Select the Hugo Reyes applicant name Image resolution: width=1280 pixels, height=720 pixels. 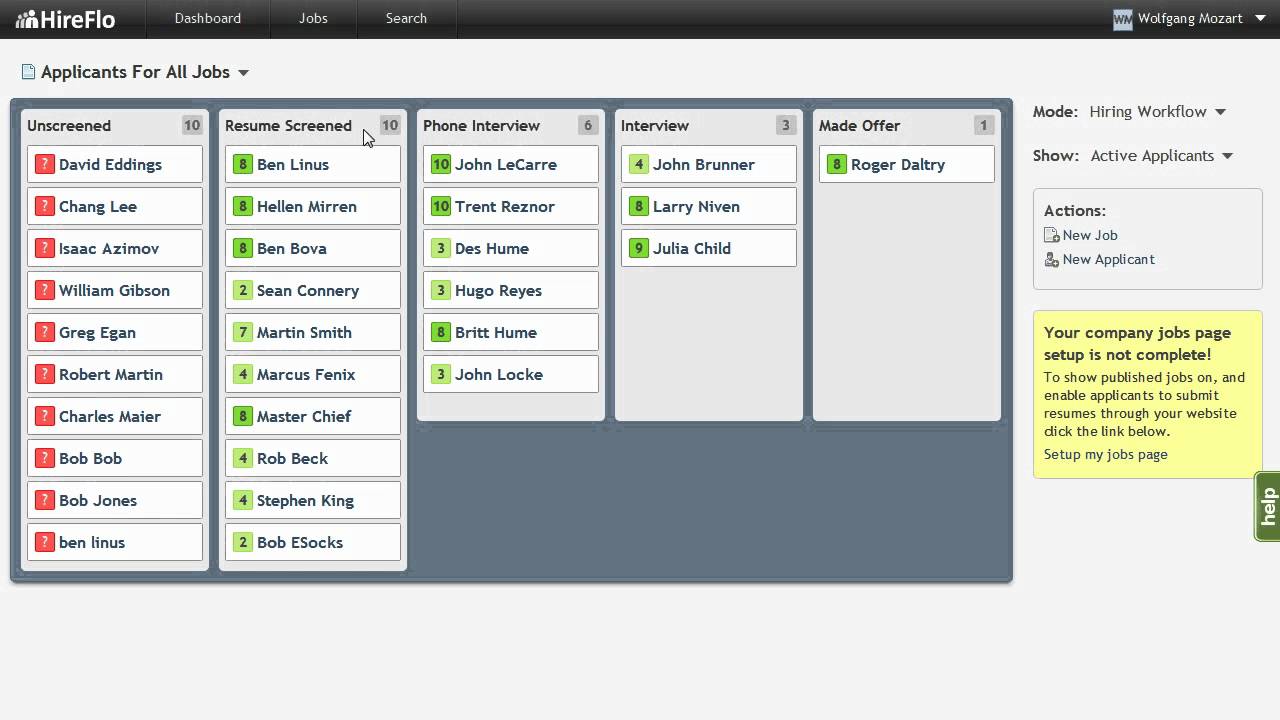(x=498, y=290)
